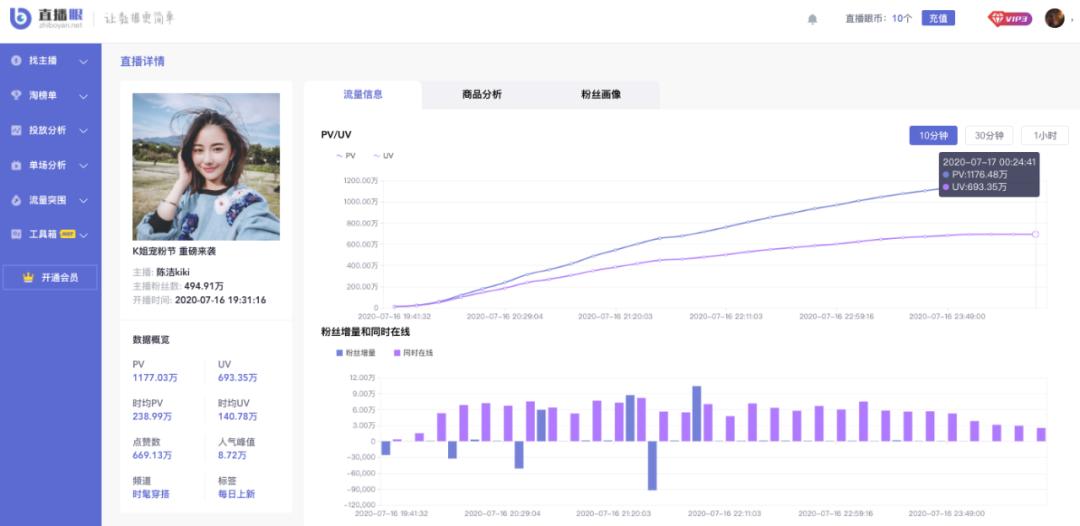Click the 直播详情 page title

tap(143, 61)
